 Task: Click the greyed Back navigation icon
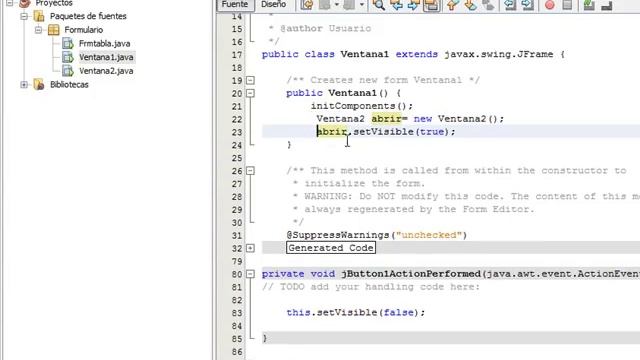(x=324, y=5)
